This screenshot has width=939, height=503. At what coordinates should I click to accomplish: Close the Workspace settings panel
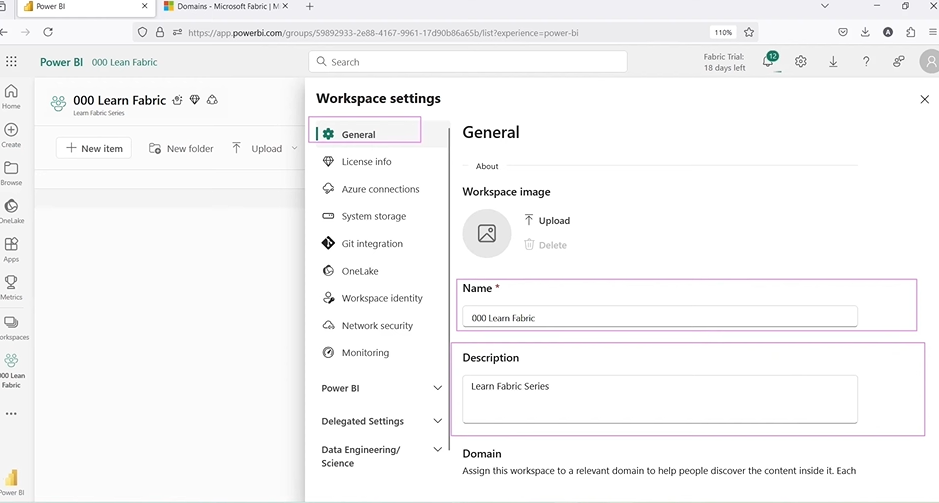click(925, 99)
